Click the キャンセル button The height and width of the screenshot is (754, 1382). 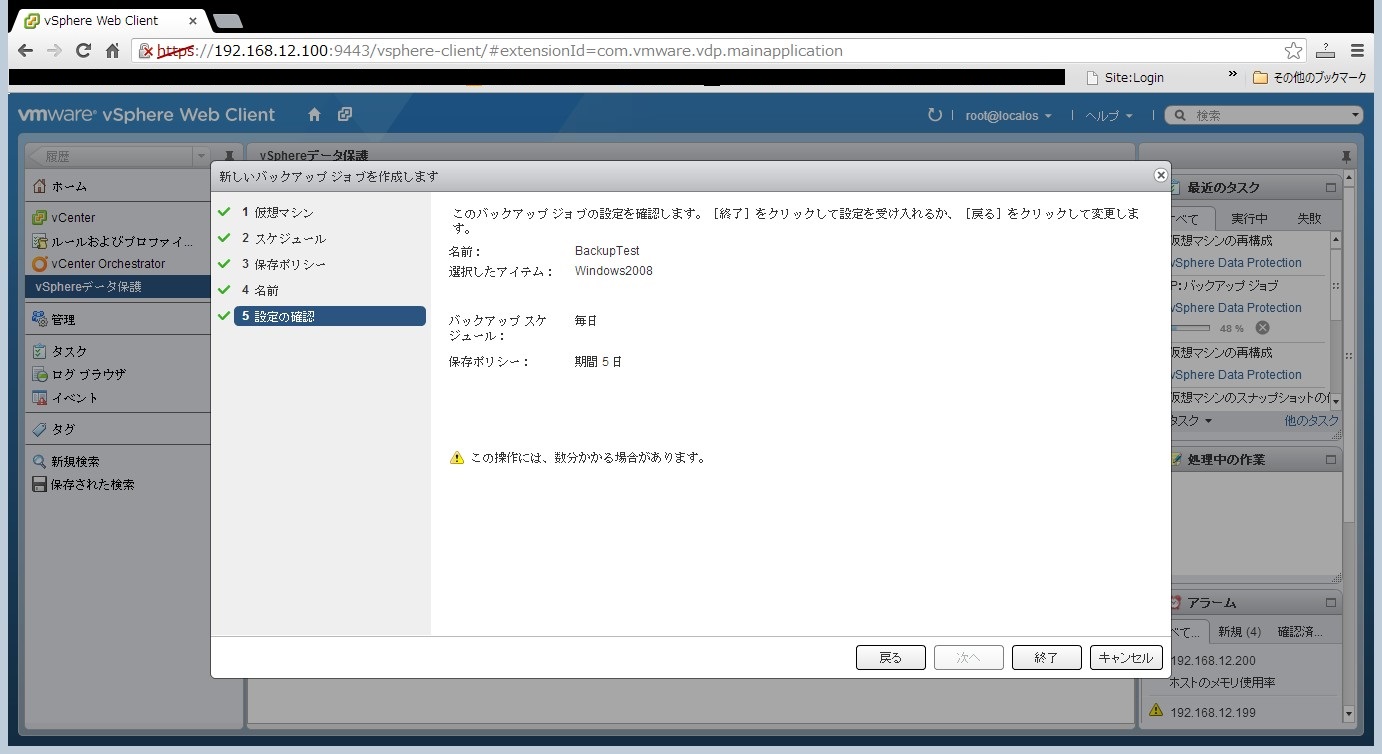pyautogui.click(x=1126, y=657)
